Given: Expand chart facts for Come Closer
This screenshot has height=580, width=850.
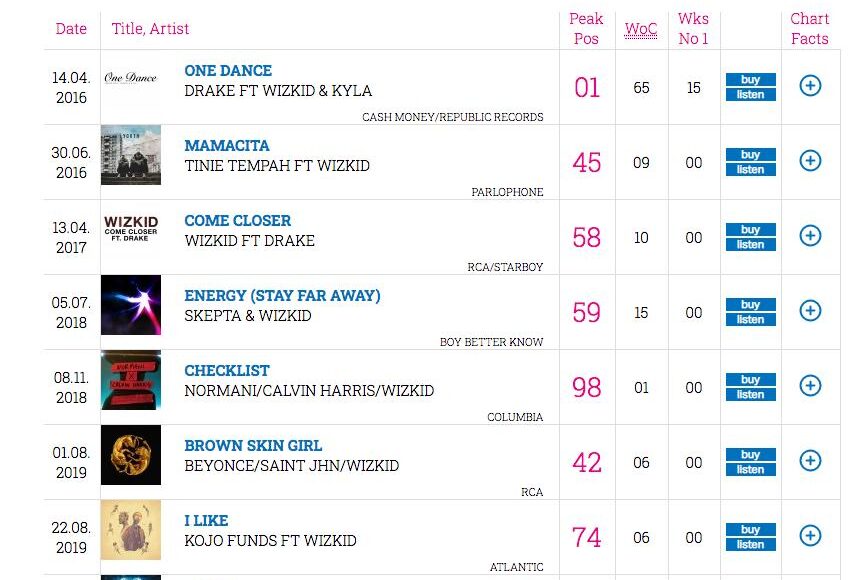Looking at the screenshot, I should [810, 236].
